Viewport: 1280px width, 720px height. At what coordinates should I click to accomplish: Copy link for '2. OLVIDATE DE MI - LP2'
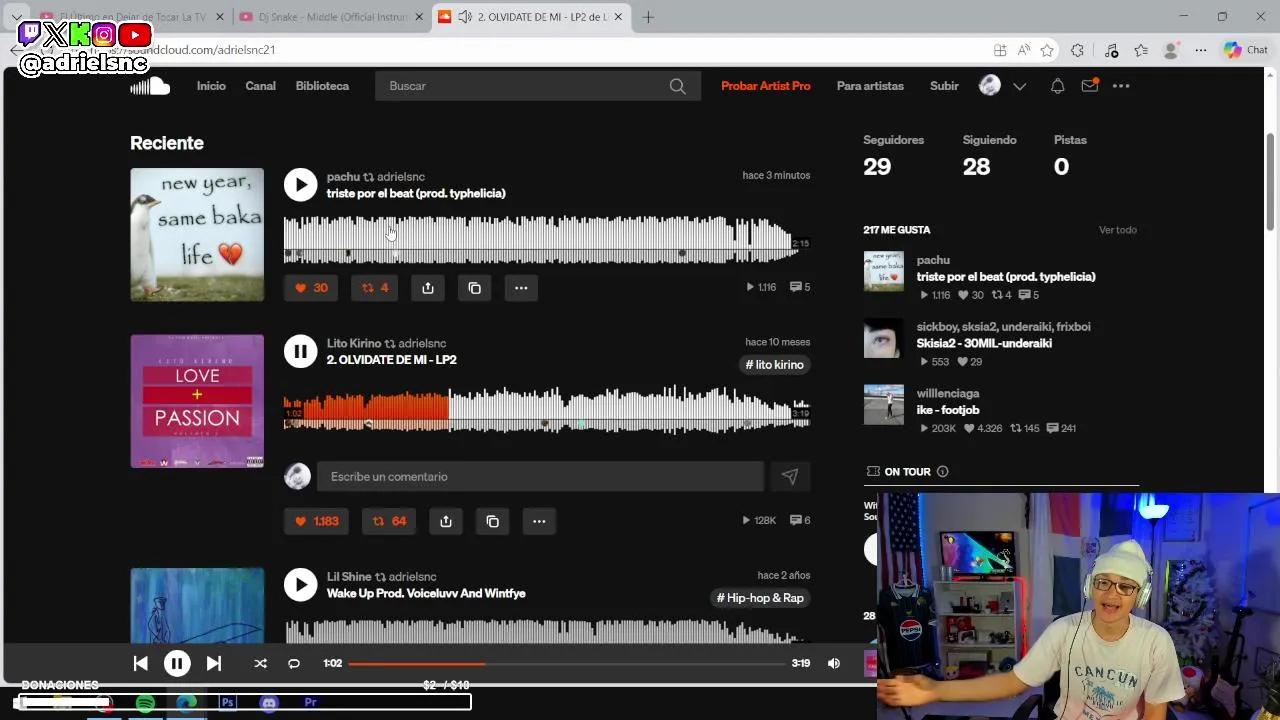(492, 521)
